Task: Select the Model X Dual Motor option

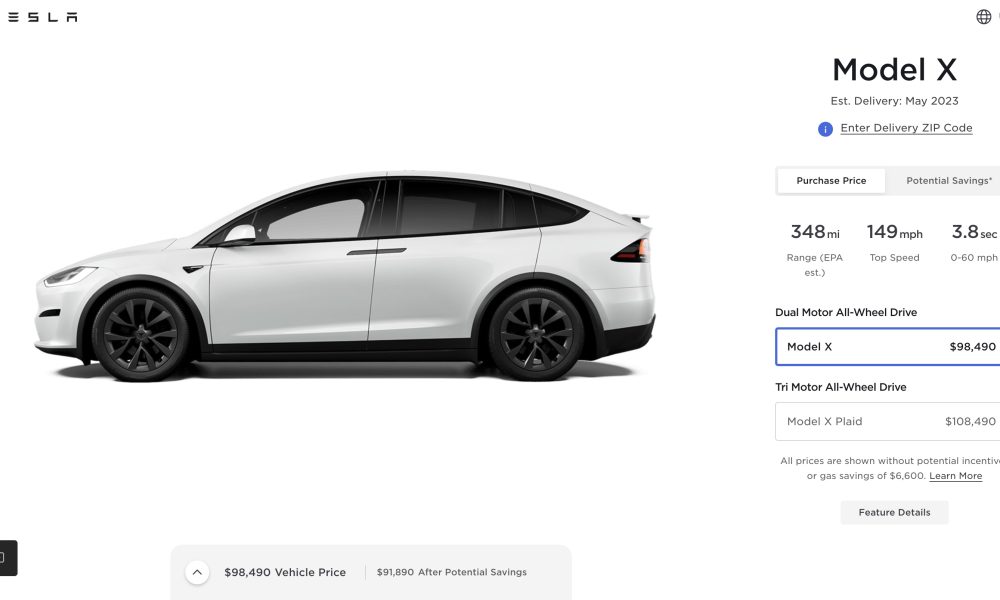Action: click(888, 347)
